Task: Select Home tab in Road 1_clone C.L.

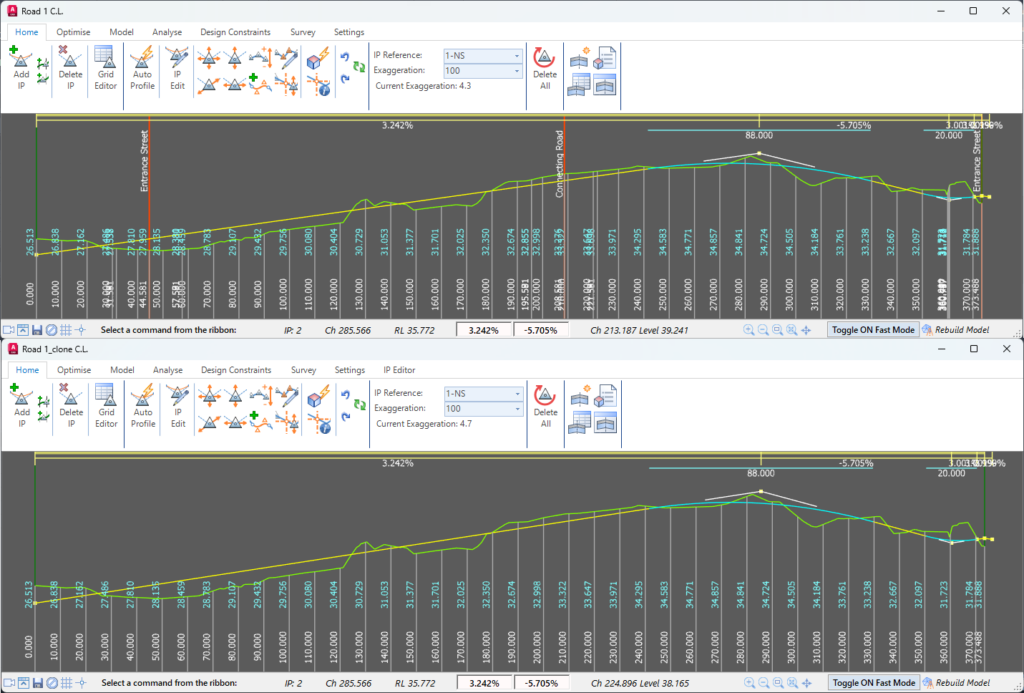Action: pos(27,370)
